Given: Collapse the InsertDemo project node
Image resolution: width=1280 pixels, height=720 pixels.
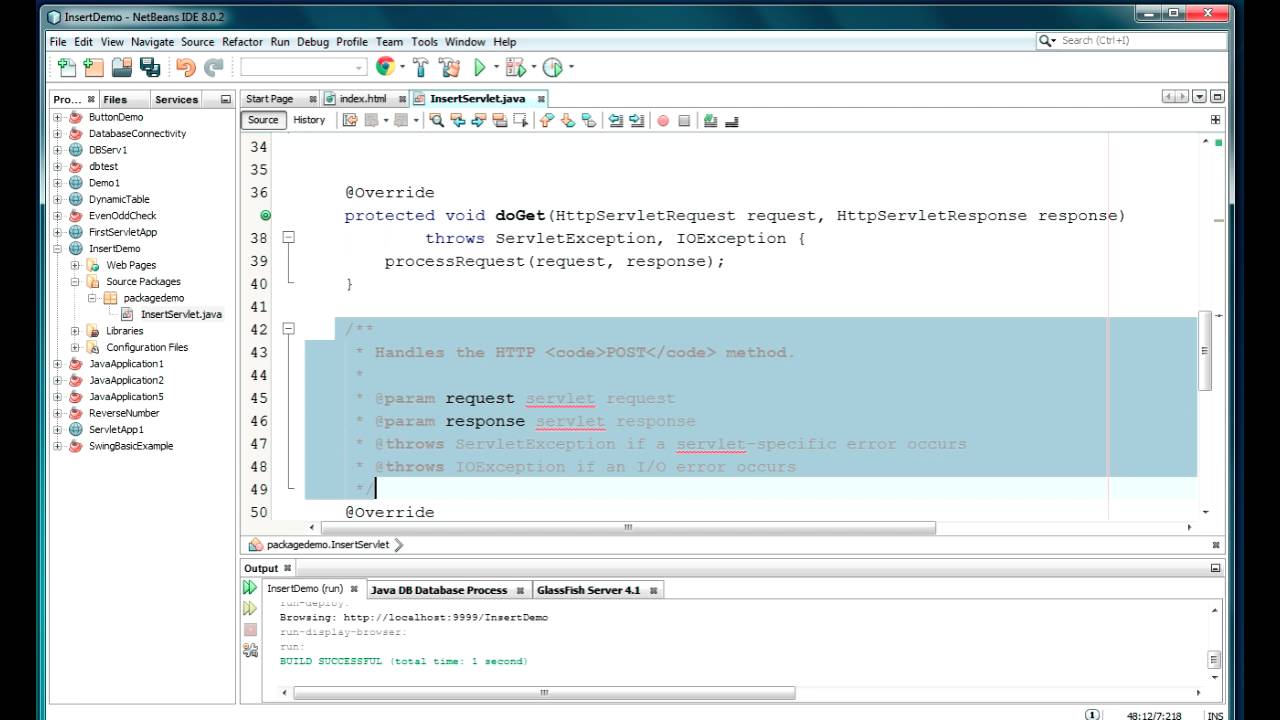Looking at the screenshot, I should [58, 248].
